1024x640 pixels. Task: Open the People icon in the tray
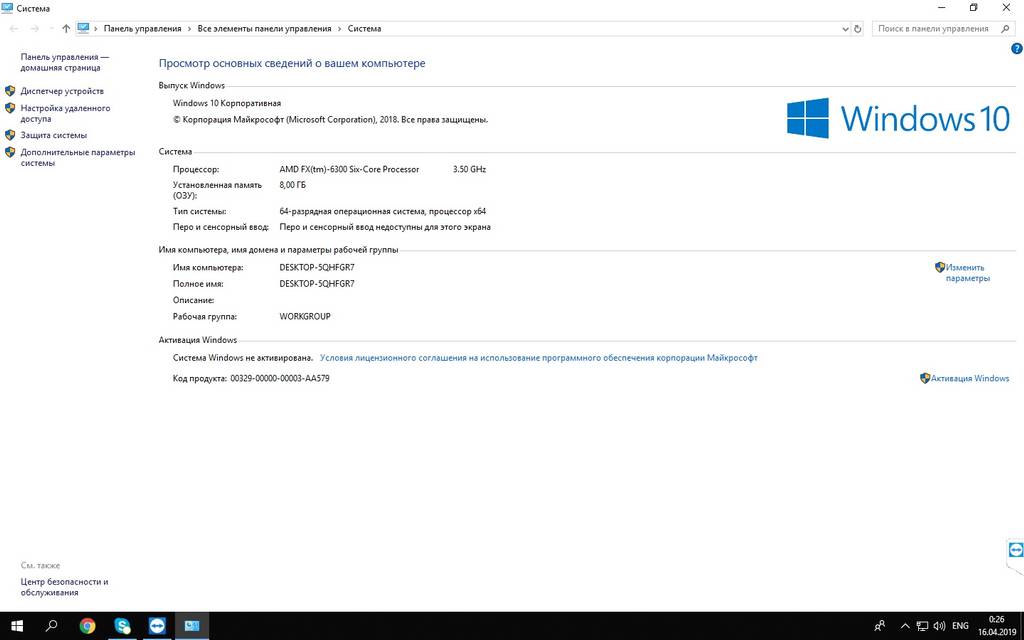(880, 626)
